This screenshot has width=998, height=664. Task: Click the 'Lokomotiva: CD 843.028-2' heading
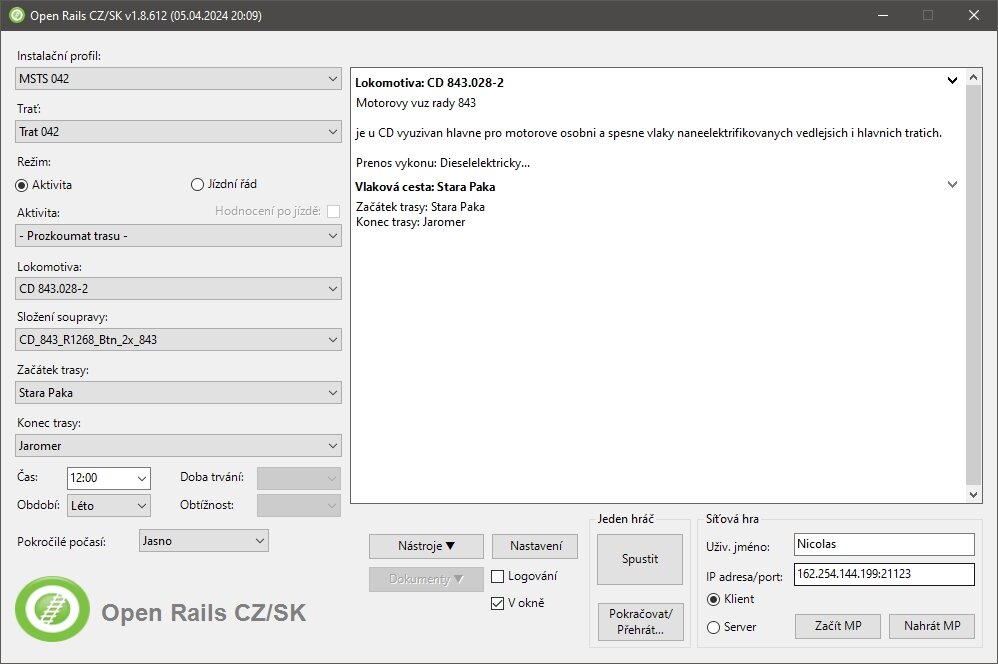(x=429, y=83)
